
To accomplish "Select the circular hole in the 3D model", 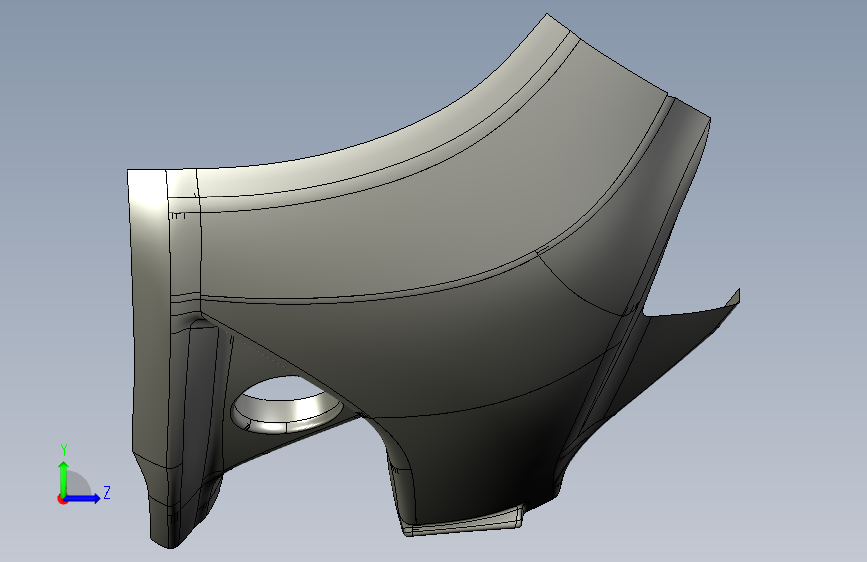I will [286, 405].
